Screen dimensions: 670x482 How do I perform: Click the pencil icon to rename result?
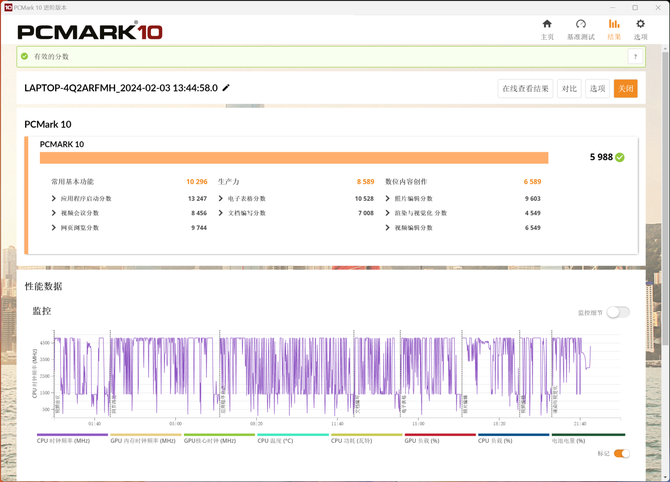point(226,88)
